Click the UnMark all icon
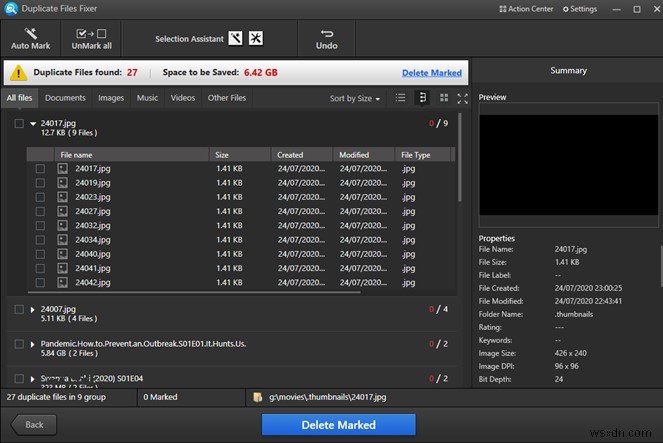 coord(90,33)
